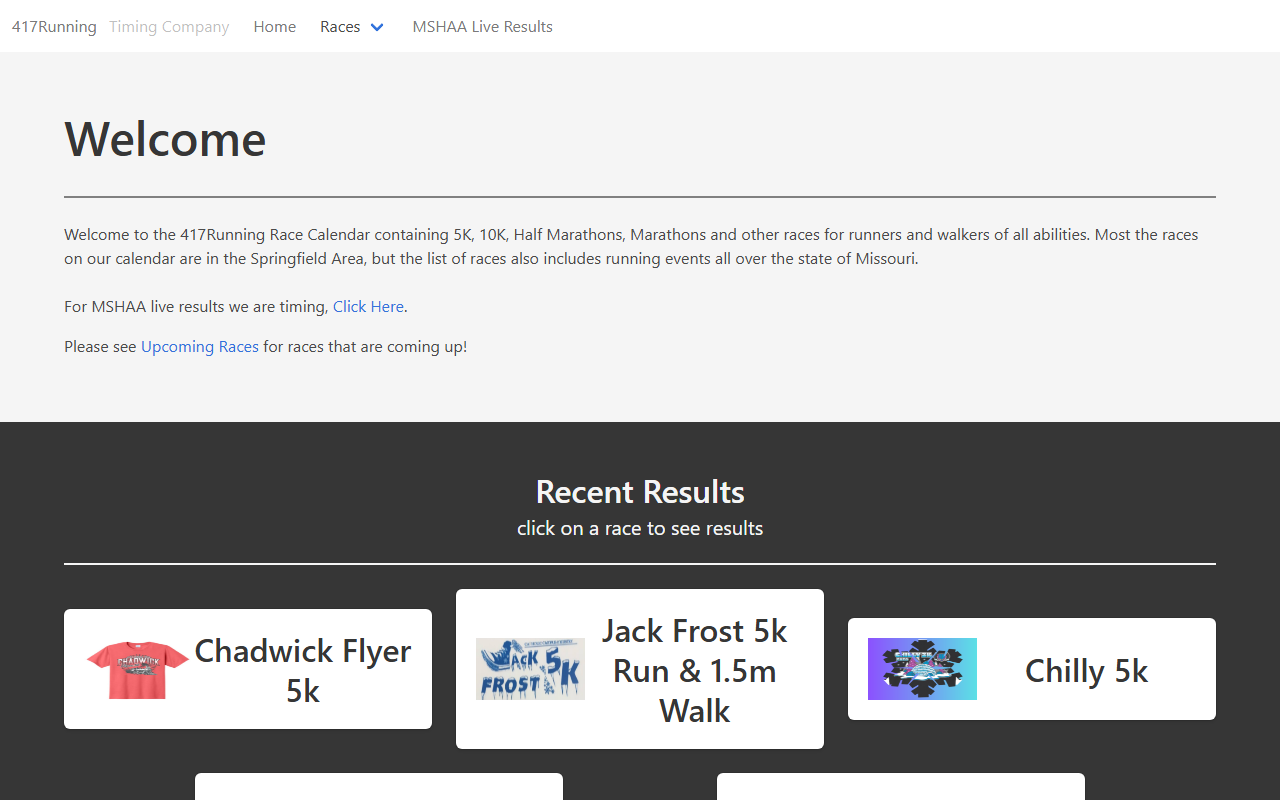Open the Chadwick Flyer 5k results title
The width and height of the screenshot is (1280, 800).
click(x=303, y=670)
